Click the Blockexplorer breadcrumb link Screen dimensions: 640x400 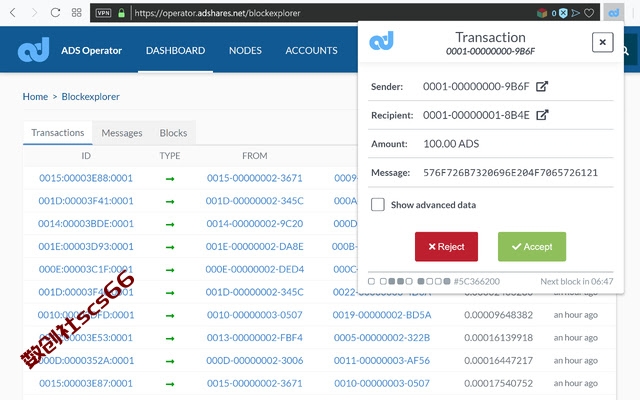click(91, 97)
